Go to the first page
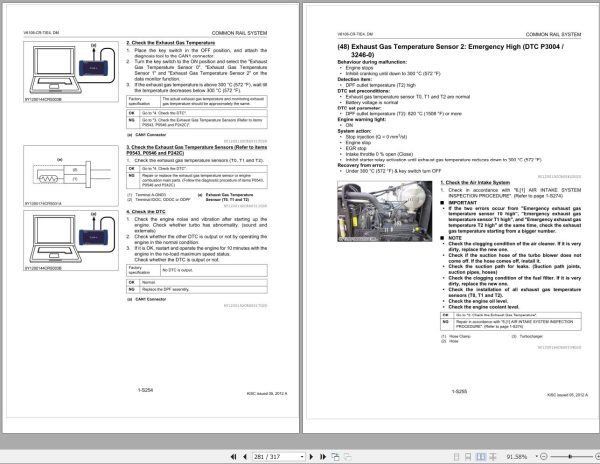This screenshot has height=464, width=600. 233,457
